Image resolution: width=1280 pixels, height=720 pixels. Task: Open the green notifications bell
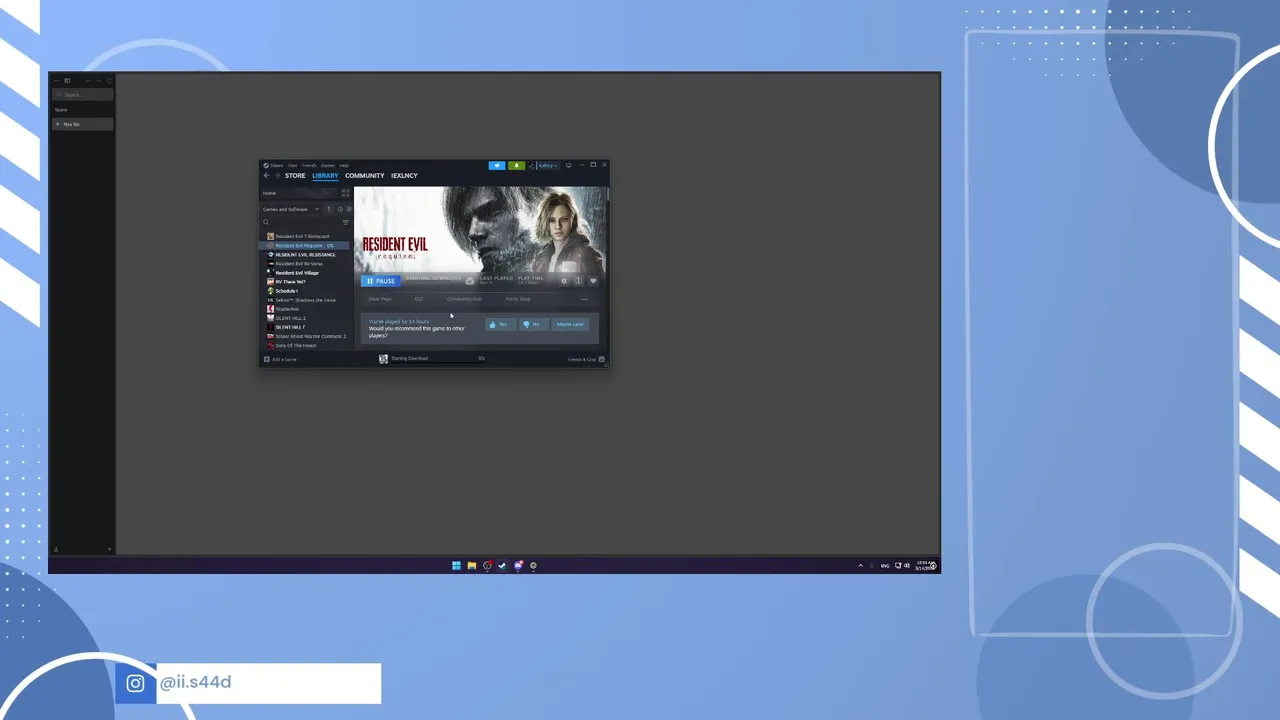point(516,165)
